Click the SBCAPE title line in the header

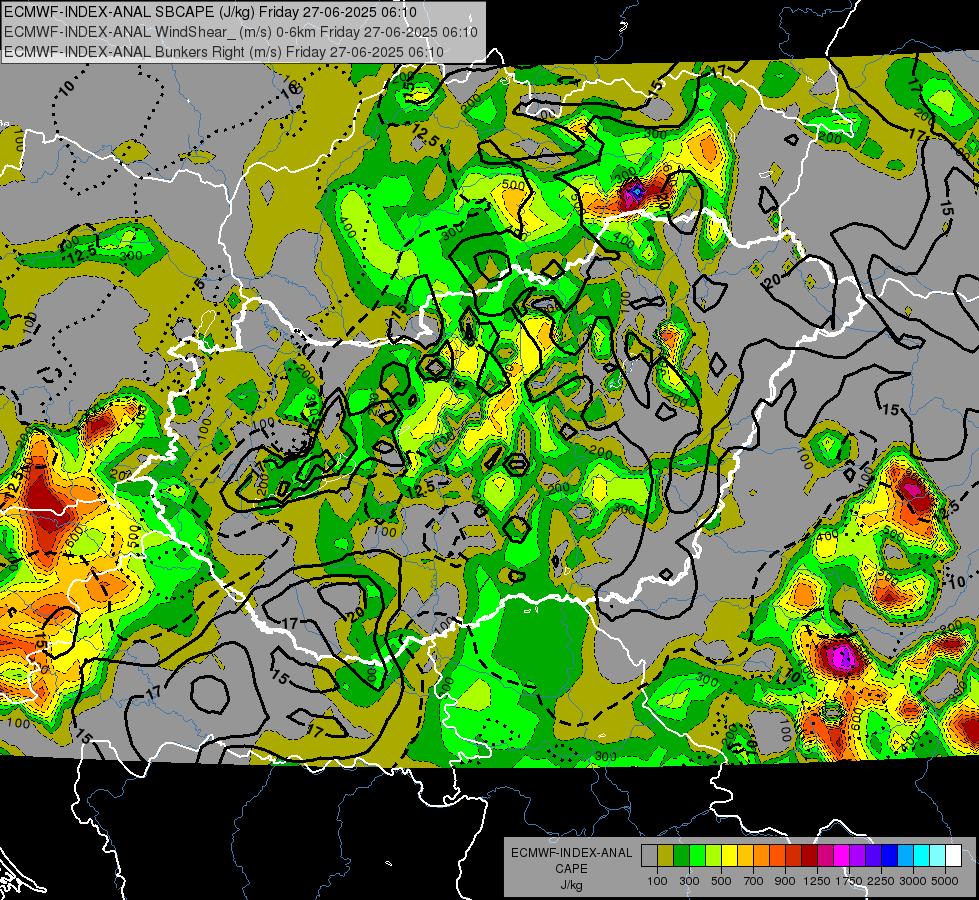point(210,12)
